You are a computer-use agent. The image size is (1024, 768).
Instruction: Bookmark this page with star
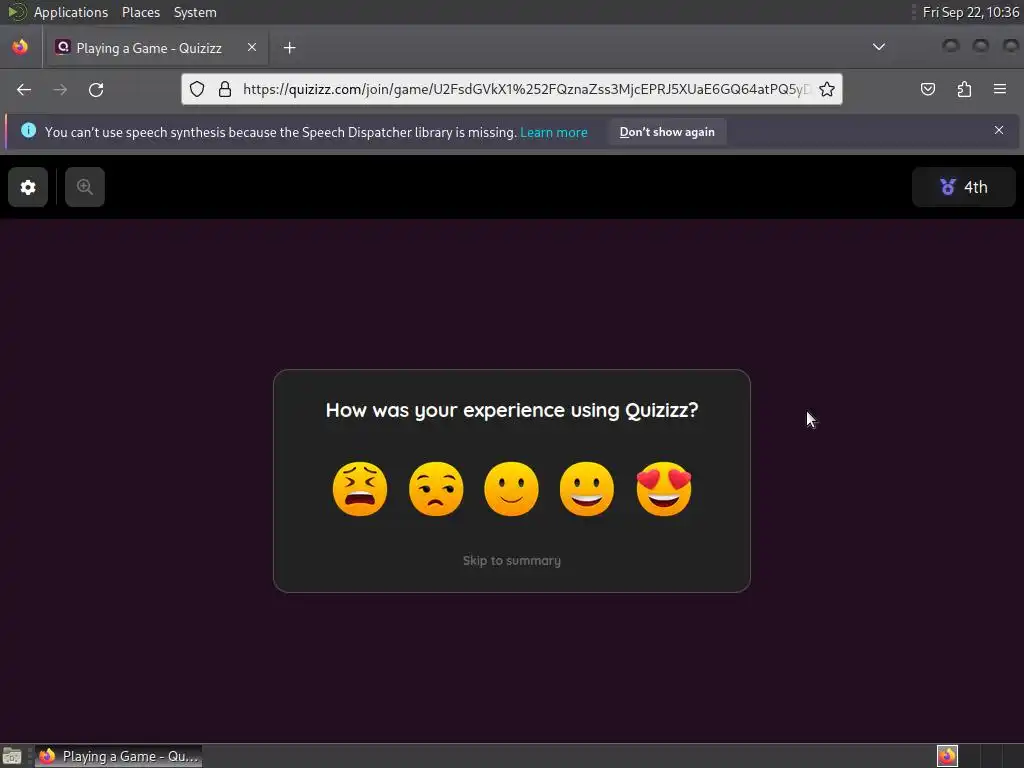(x=827, y=89)
